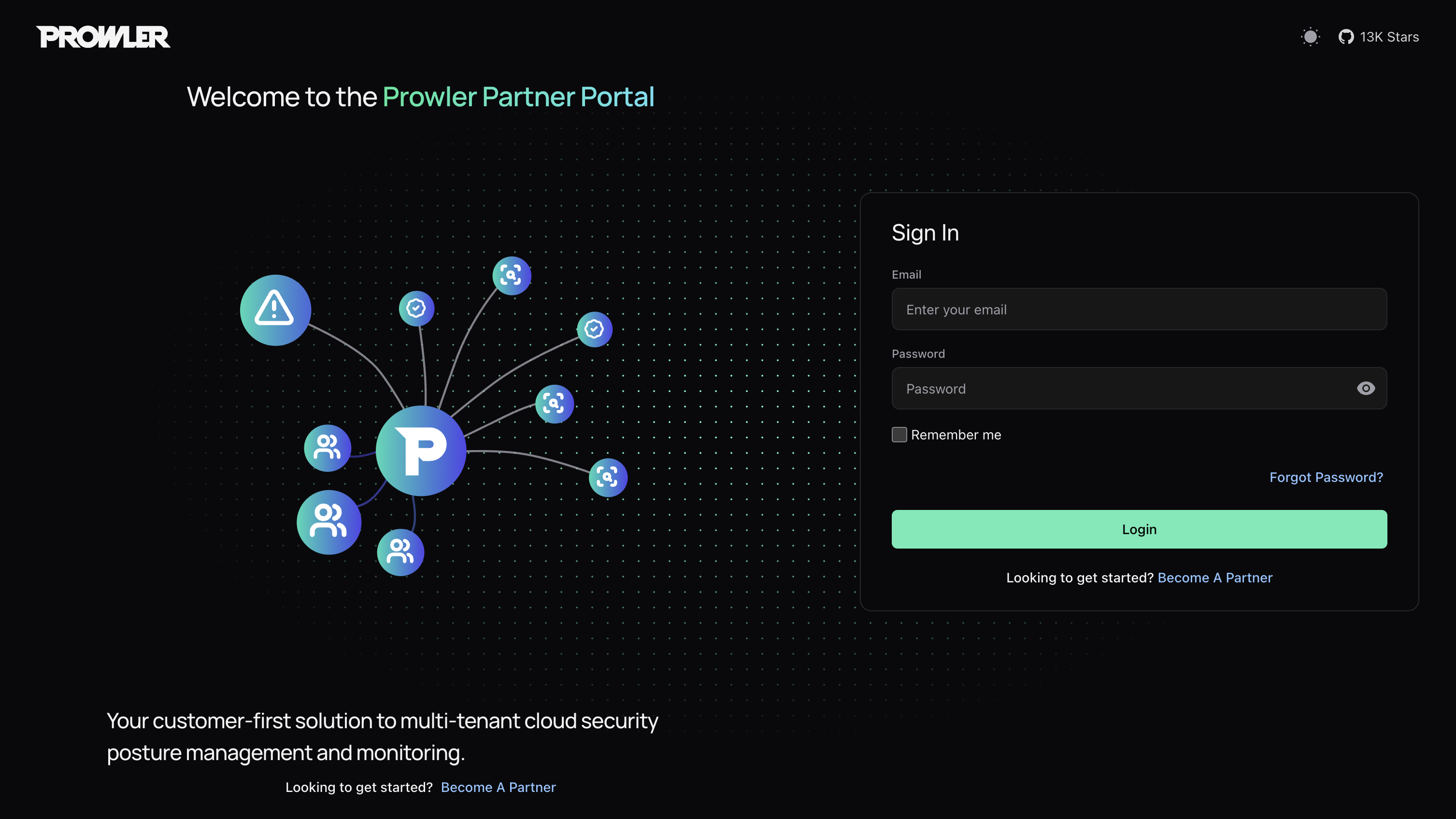This screenshot has width=1456, height=819.
Task: Open Become A Partner link below the tagline
Action: pos(498,787)
